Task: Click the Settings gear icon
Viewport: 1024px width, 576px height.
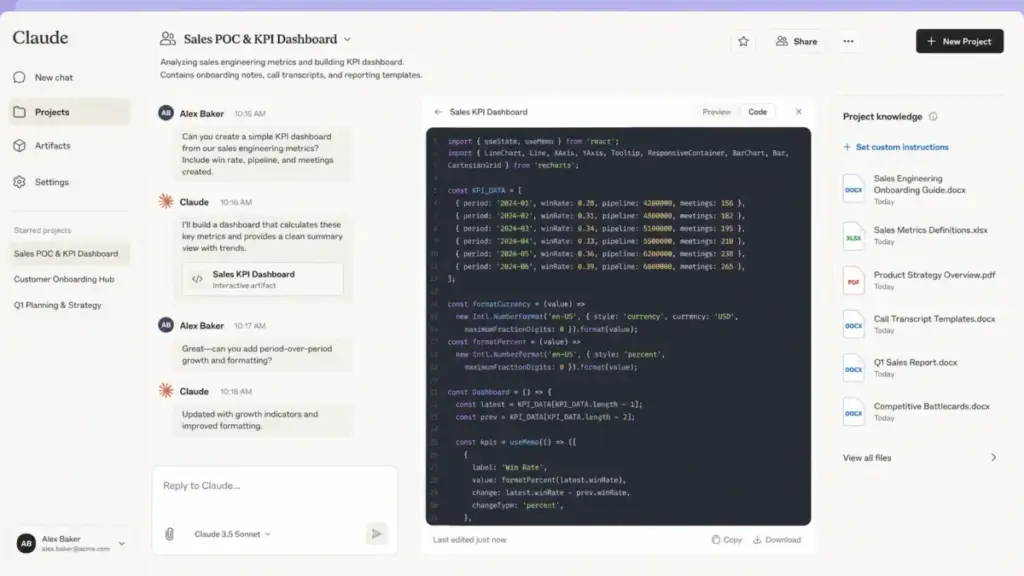Action: click(x=20, y=182)
